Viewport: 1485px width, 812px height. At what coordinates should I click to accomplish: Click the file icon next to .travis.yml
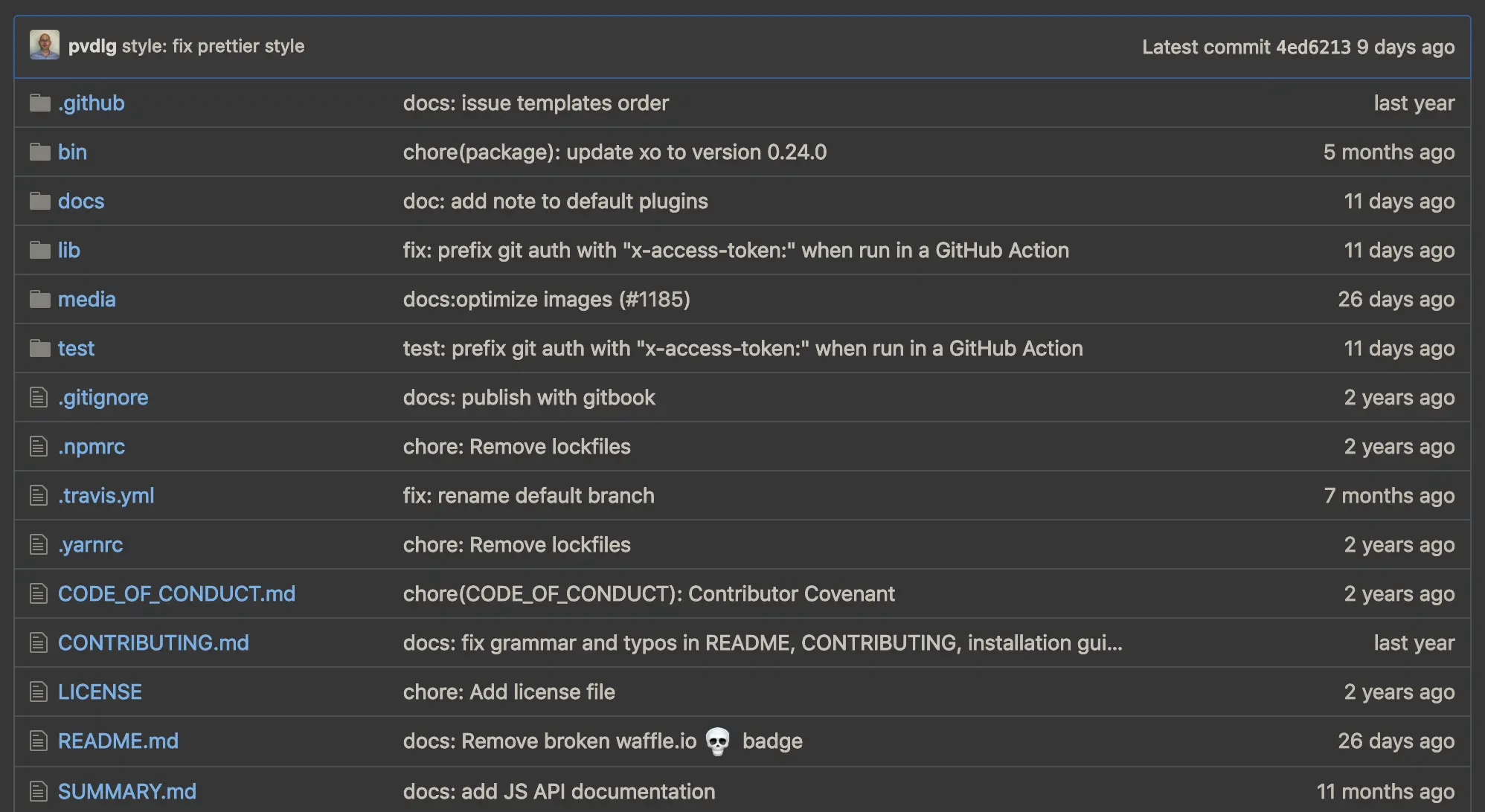click(39, 495)
